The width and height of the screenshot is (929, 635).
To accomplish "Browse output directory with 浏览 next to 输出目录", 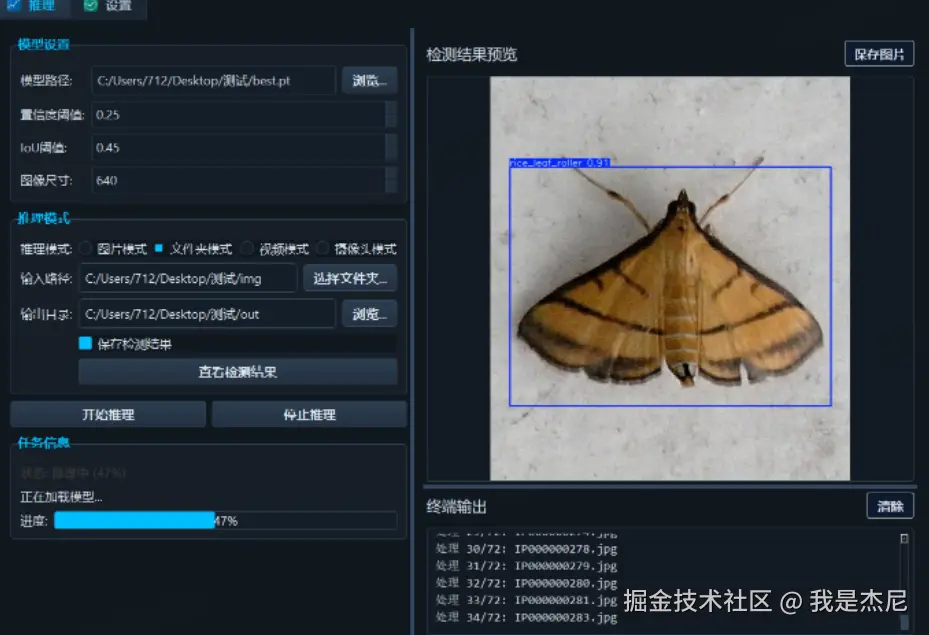I will pyautogui.click(x=368, y=313).
